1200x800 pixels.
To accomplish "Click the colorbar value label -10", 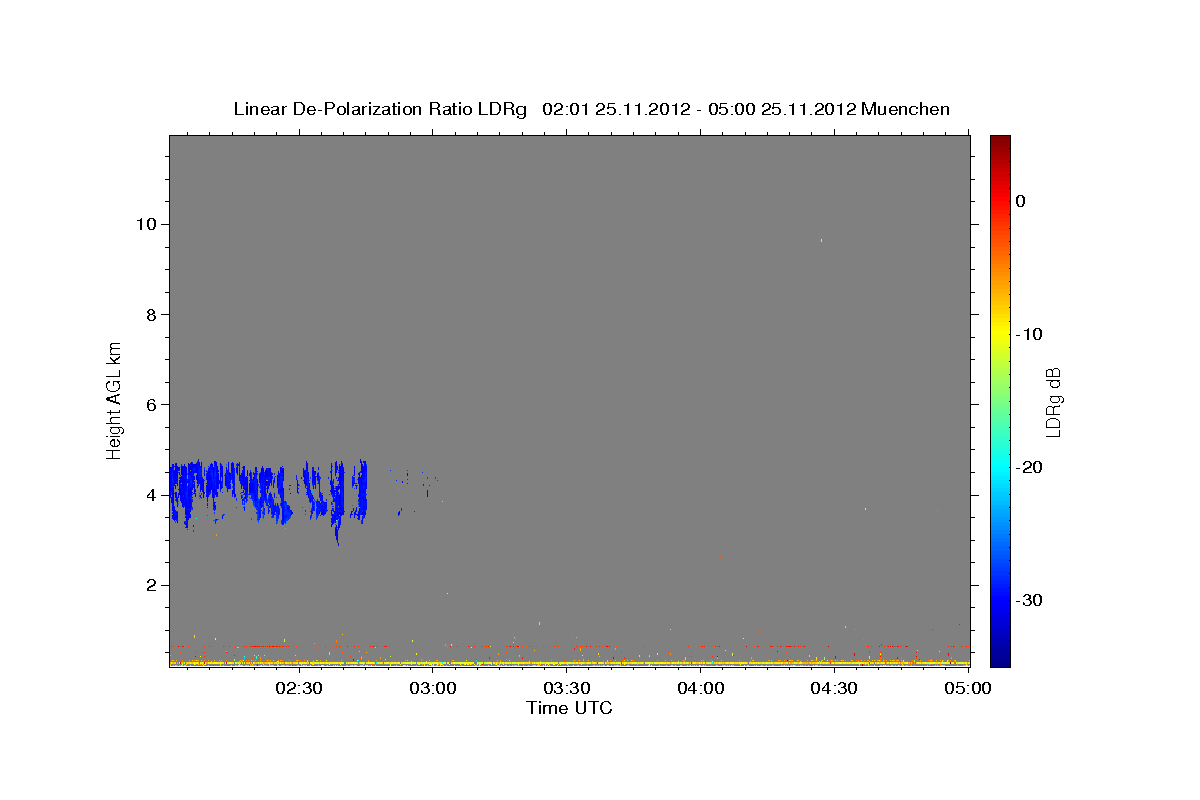I will (x=1031, y=334).
